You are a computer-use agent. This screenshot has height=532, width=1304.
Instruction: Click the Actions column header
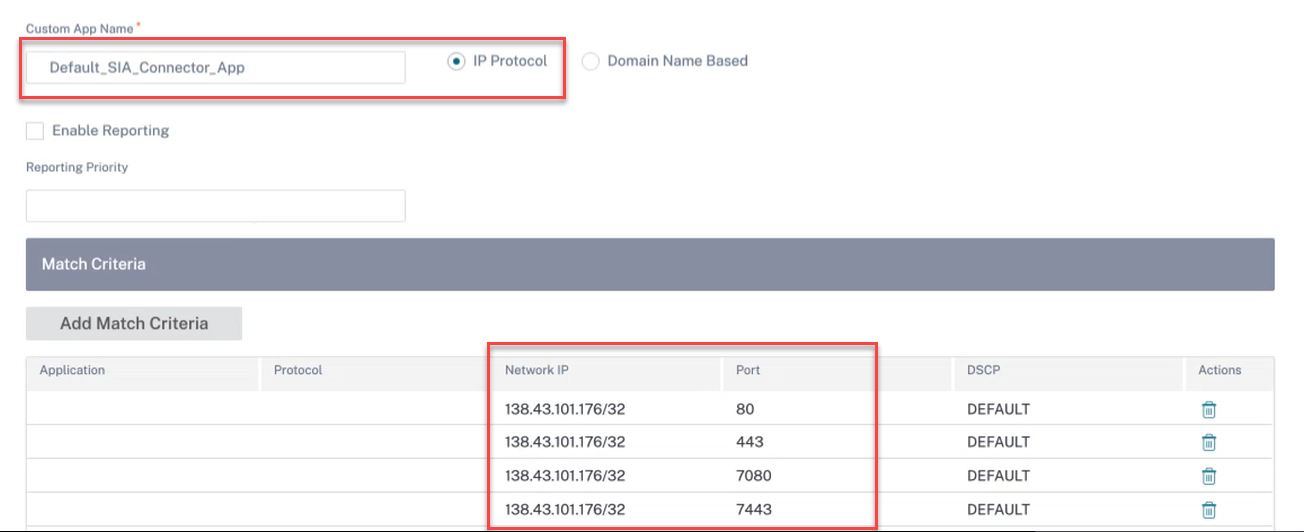pos(1220,370)
